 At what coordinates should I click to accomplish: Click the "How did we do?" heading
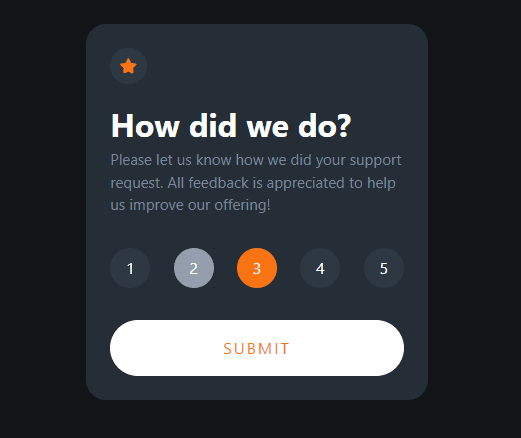pos(231,126)
